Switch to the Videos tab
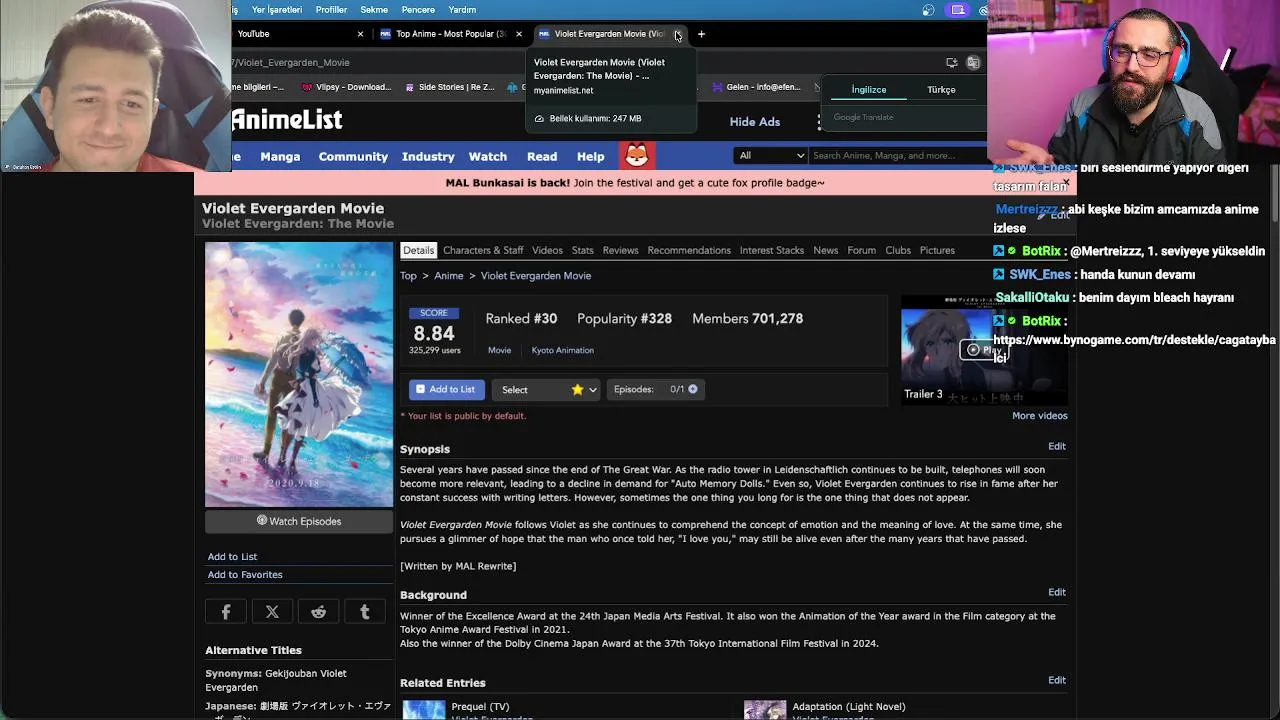Viewport: 1280px width, 720px height. (x=547, y=250)
